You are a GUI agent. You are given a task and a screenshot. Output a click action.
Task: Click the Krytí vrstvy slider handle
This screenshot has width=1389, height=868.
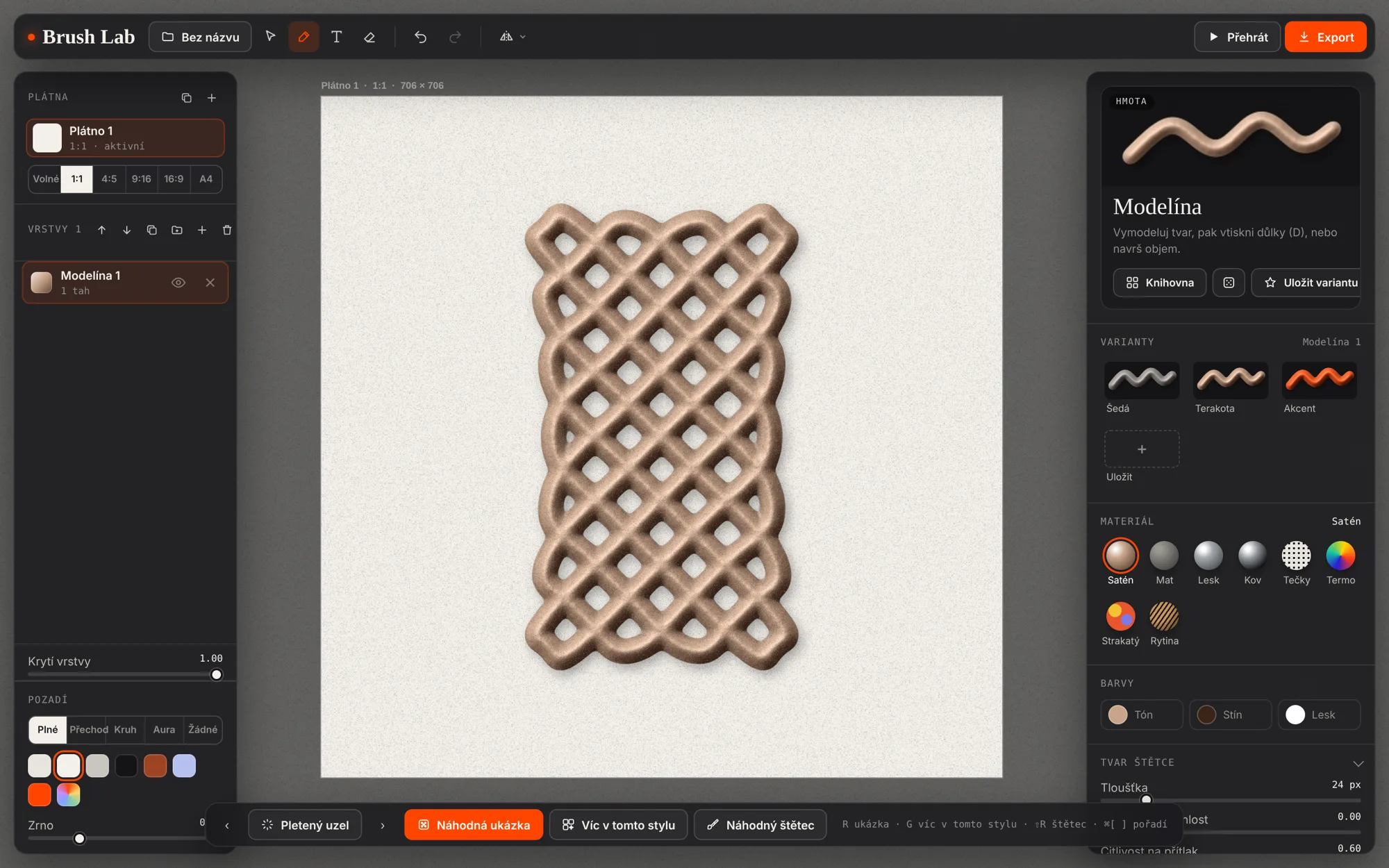pos(217,675)
